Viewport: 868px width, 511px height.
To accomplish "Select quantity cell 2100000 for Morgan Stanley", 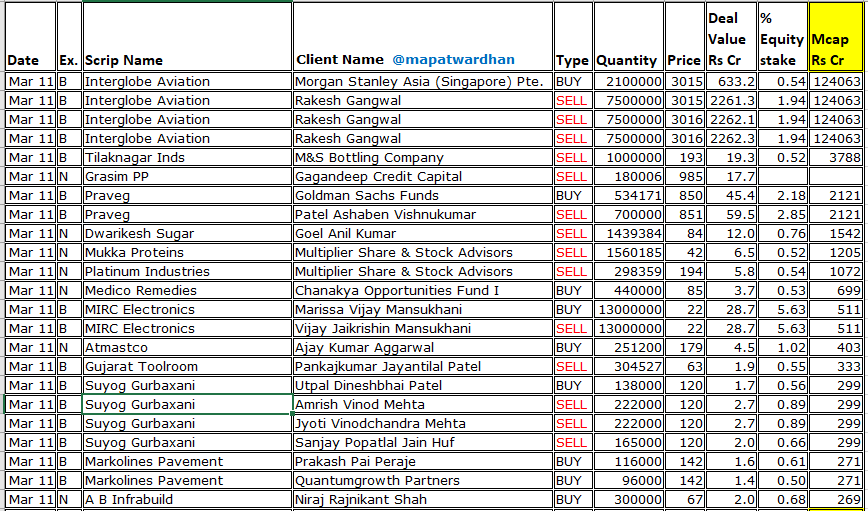I will [628, 81].
